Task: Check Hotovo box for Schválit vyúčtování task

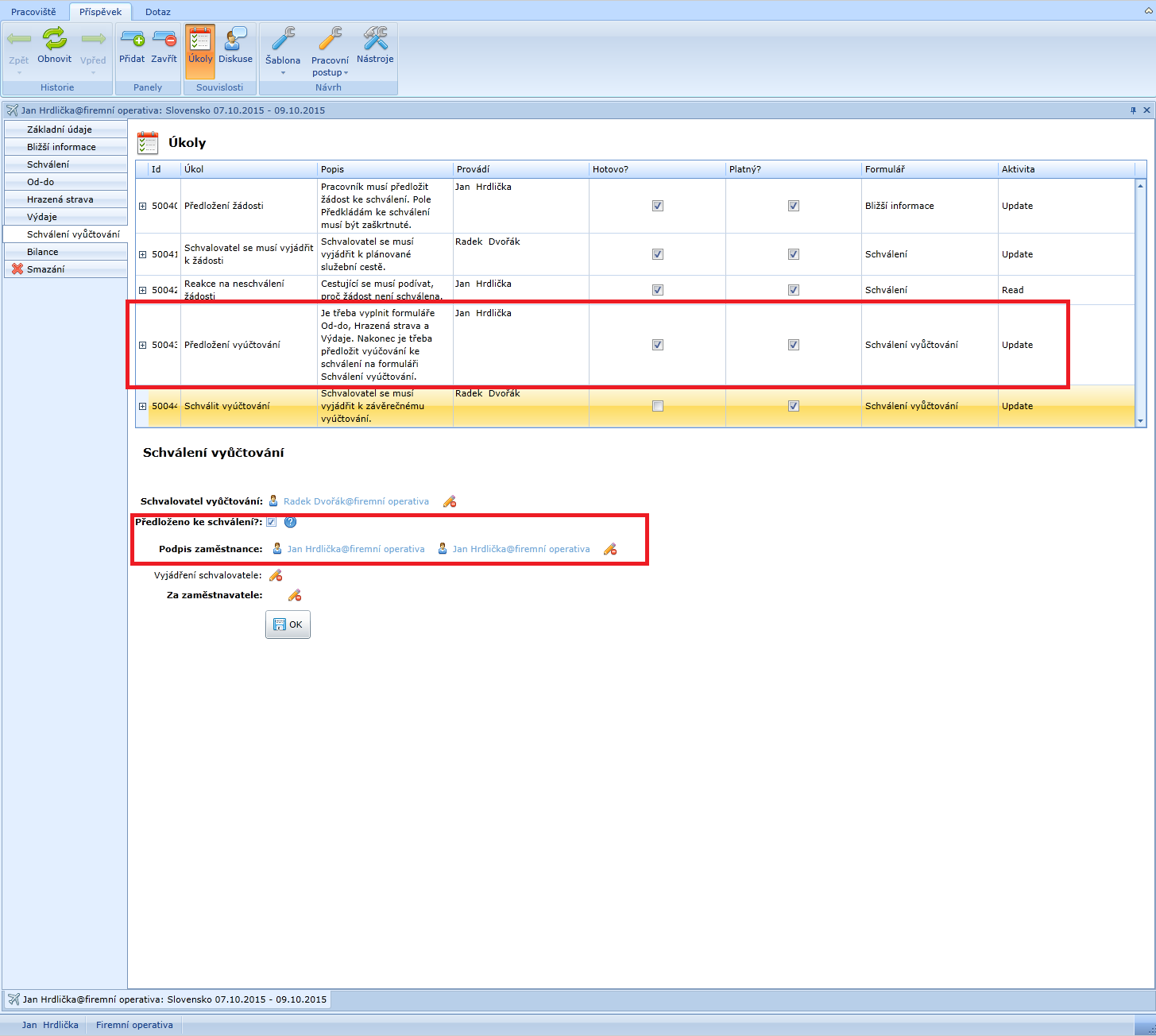Action: [x=657, y=406]
